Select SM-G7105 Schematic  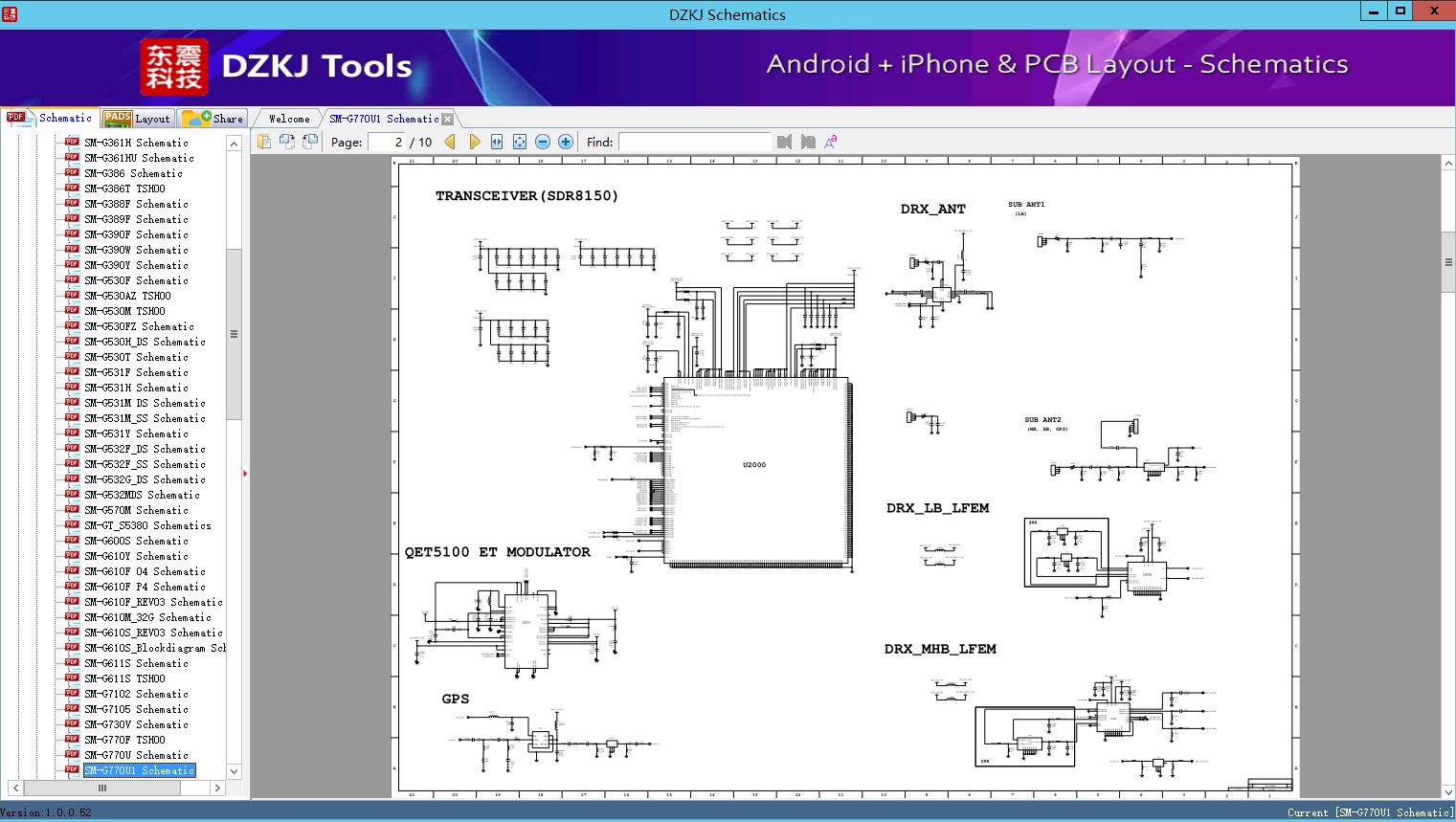pos(136,709)
